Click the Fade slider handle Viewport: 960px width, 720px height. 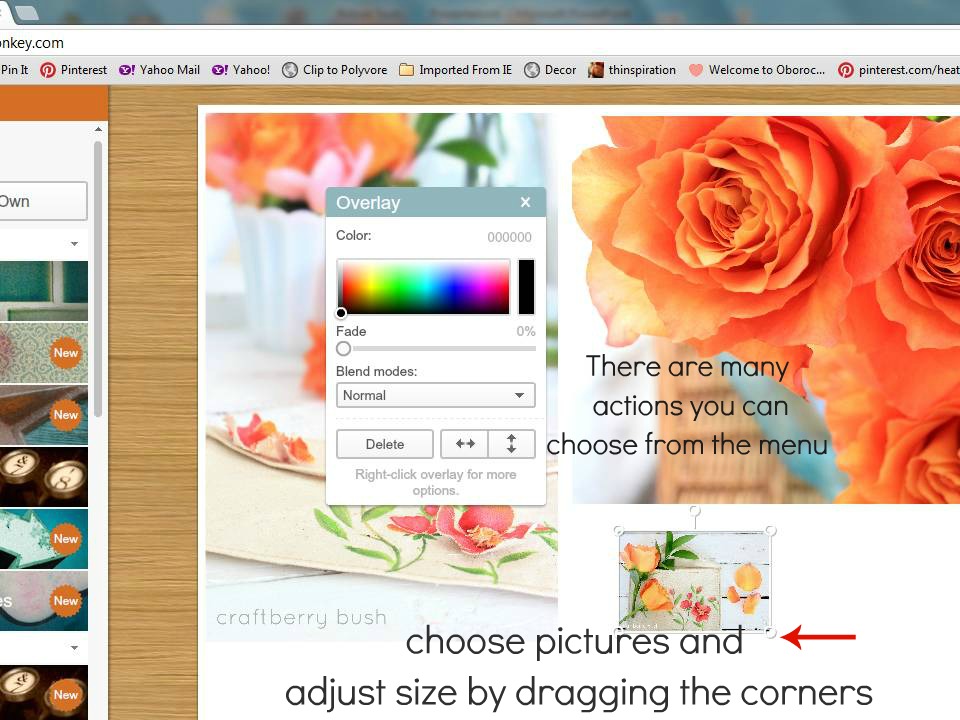[x=344, y=349]
